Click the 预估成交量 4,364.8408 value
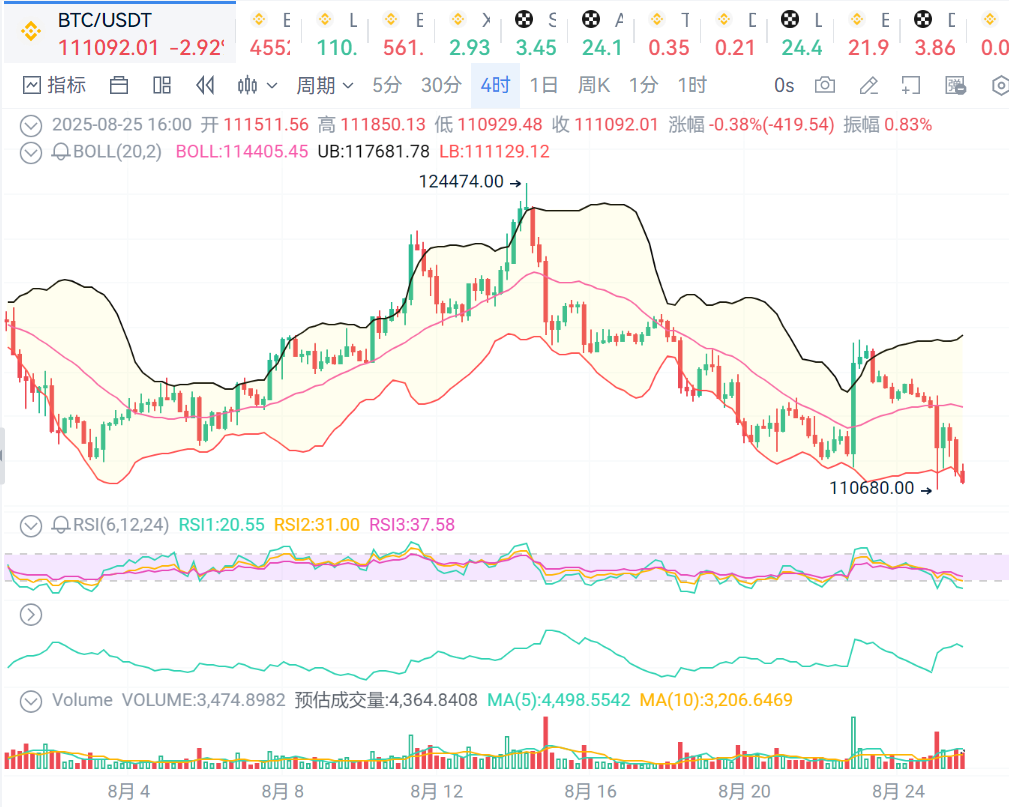This screenshot has width=1009, height=807. pos(386,700)
